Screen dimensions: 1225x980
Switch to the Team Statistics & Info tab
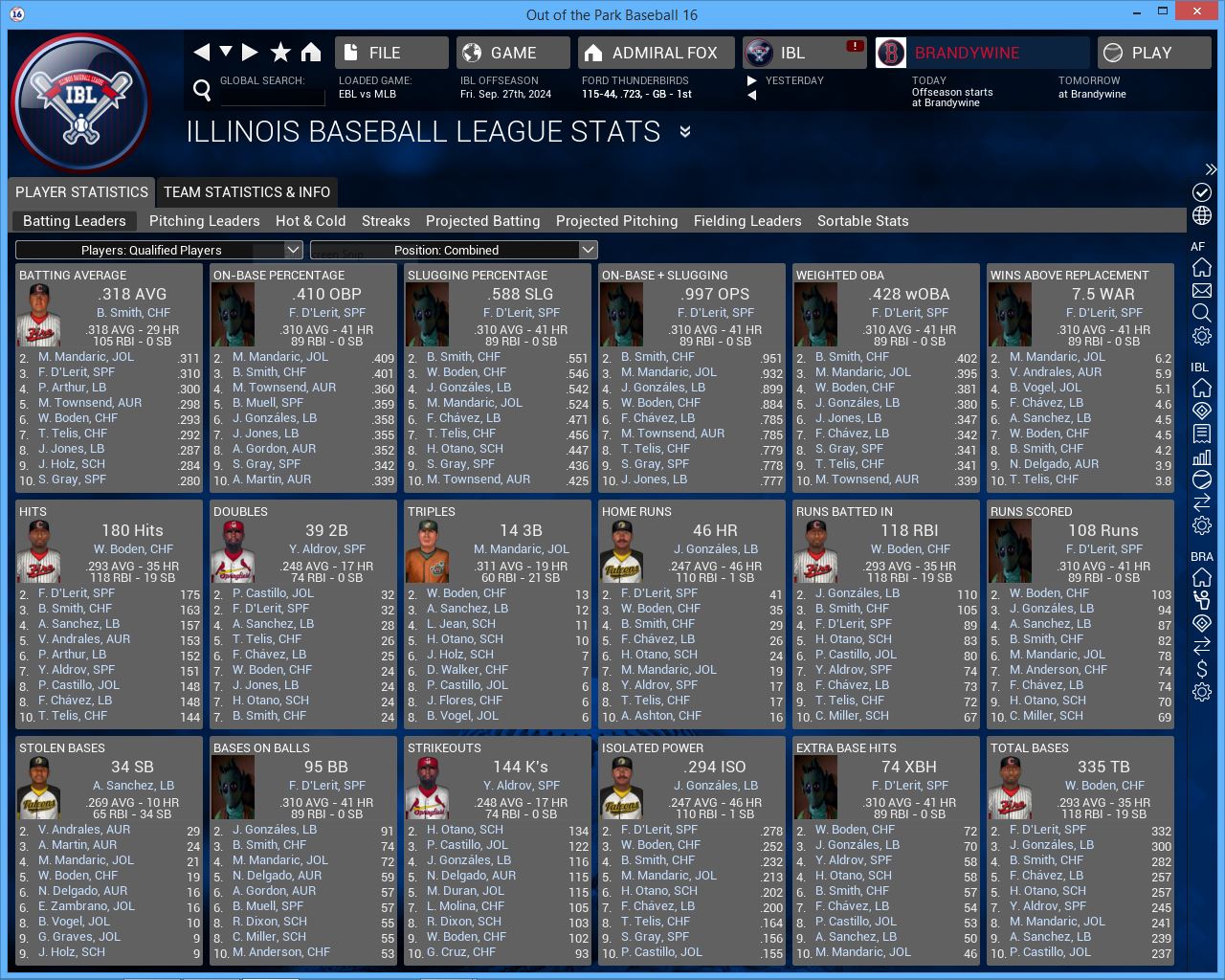(247, 192)
